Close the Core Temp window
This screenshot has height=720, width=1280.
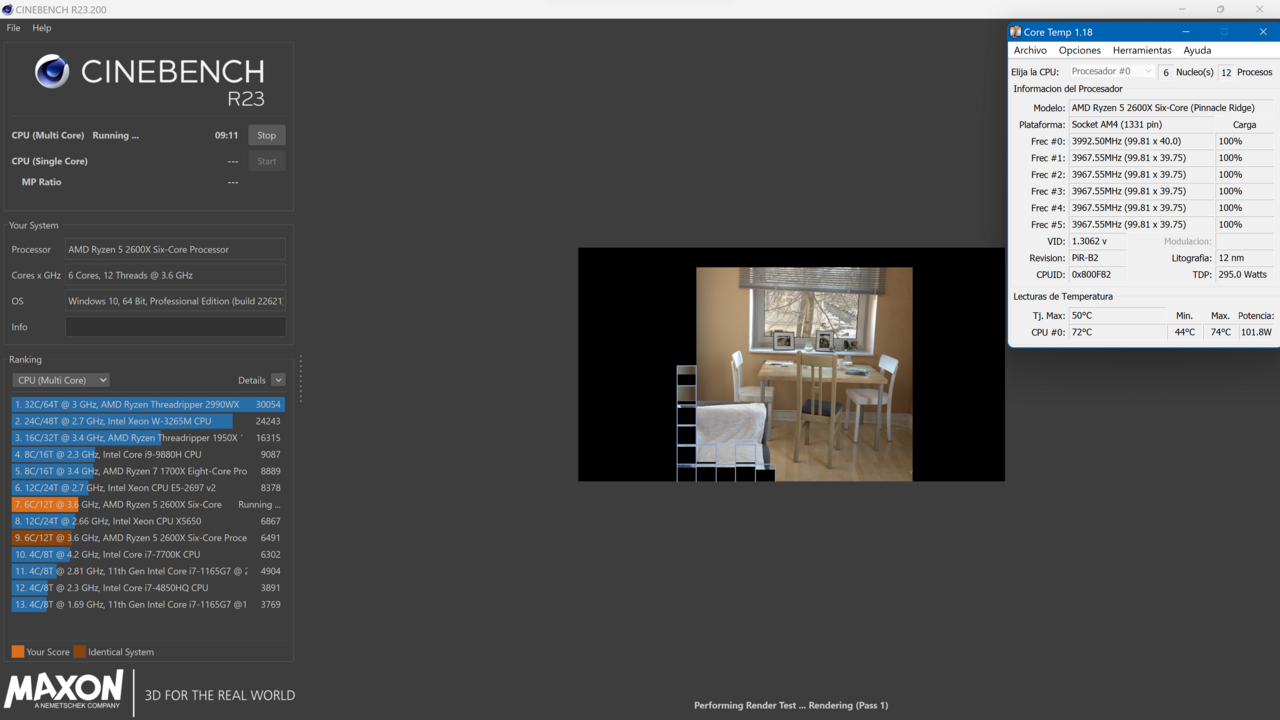tap(1263, 32)
